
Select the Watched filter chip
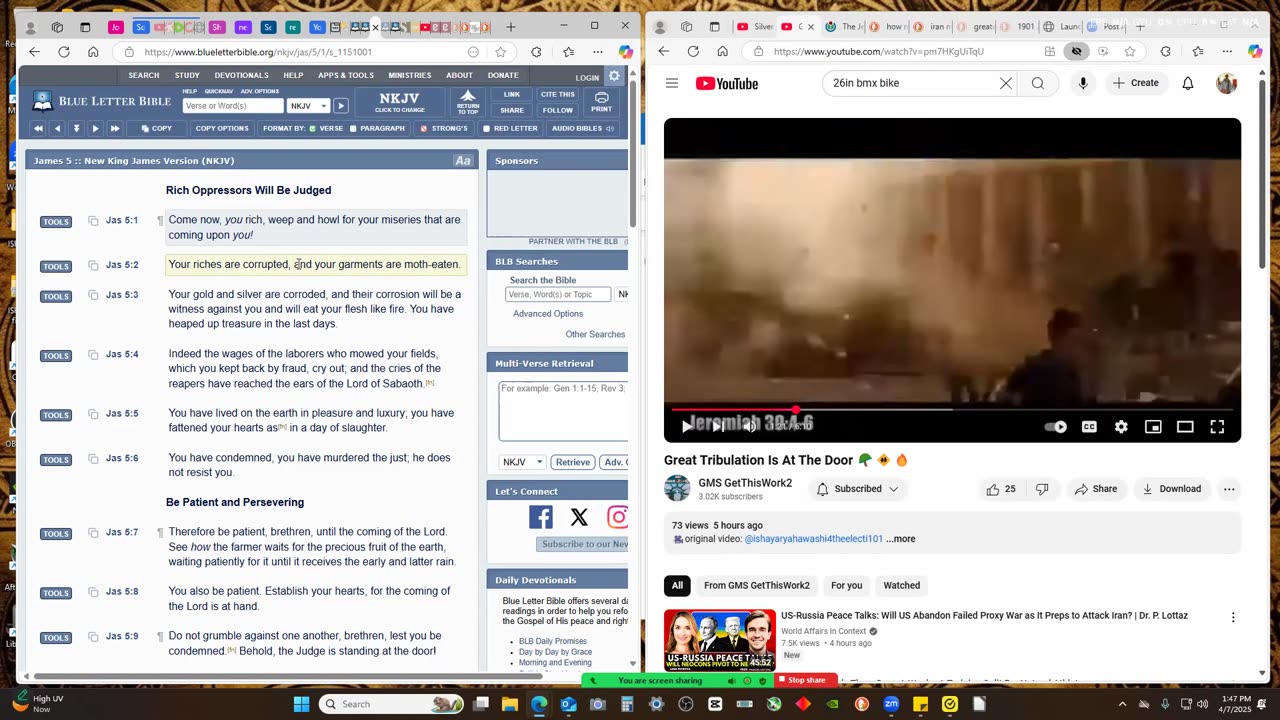pyautogui.click(x=901, y=585)
